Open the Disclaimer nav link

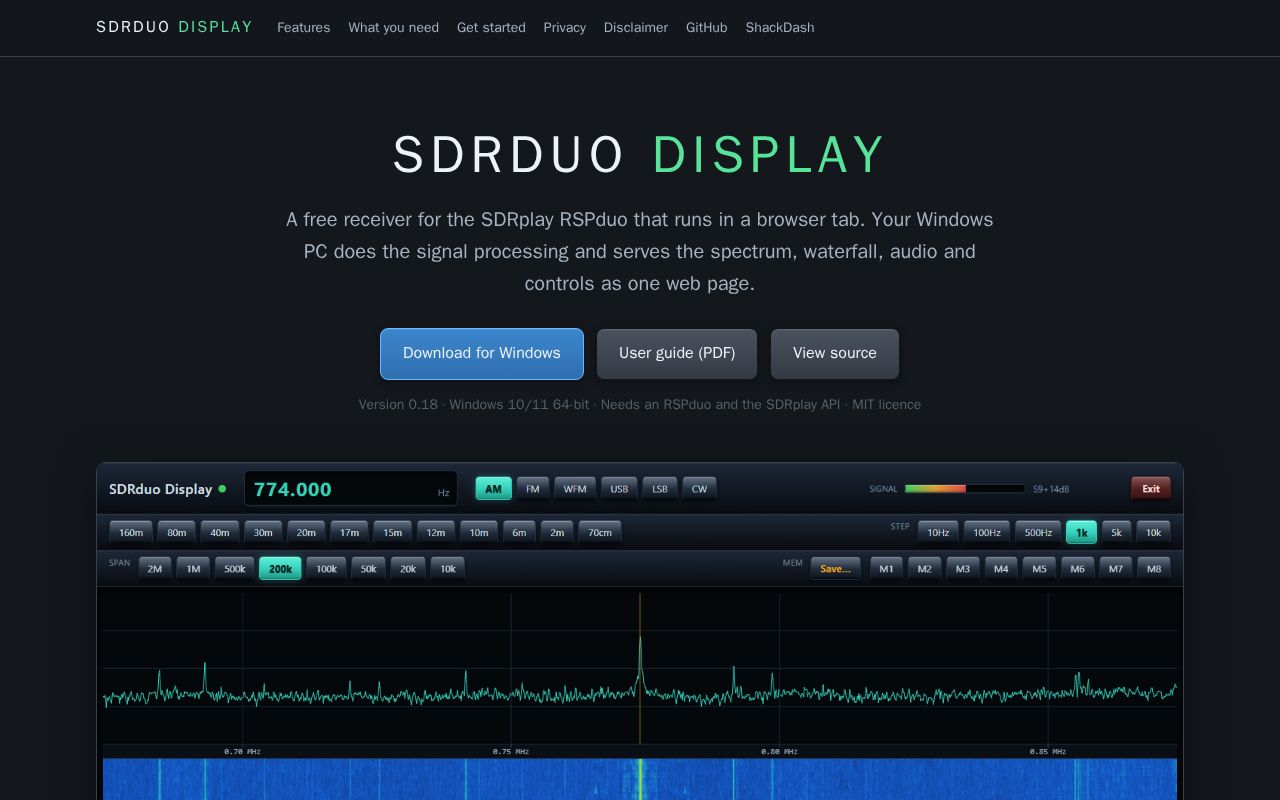(x=635, y=28)
